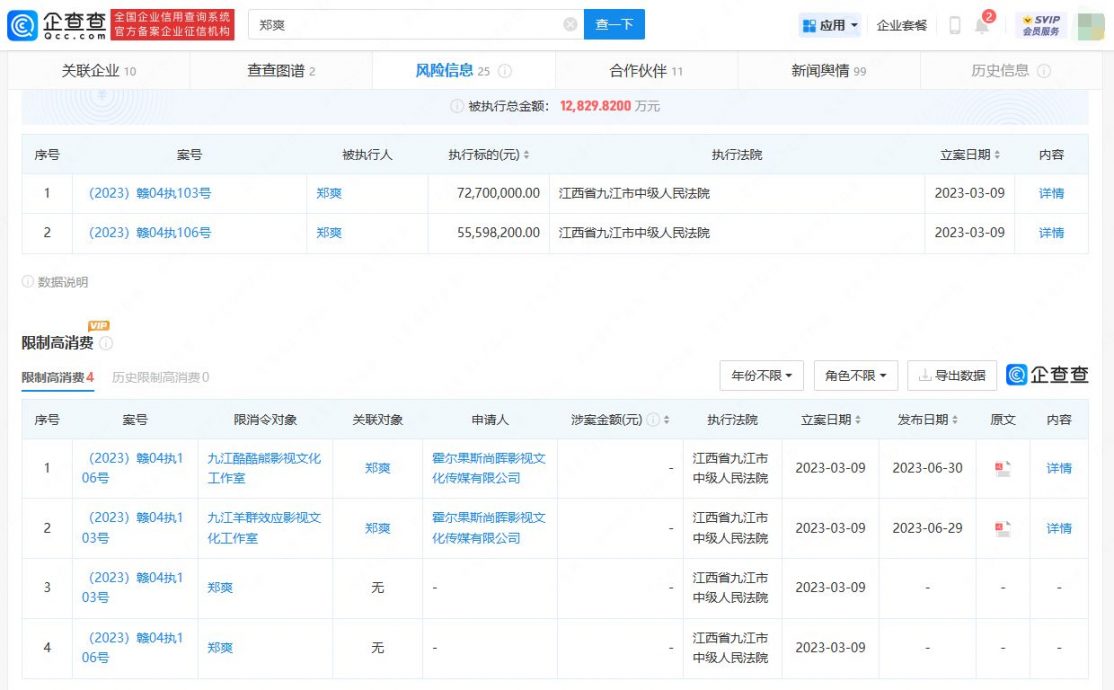Clear search text via the × icon

(569, 24)
